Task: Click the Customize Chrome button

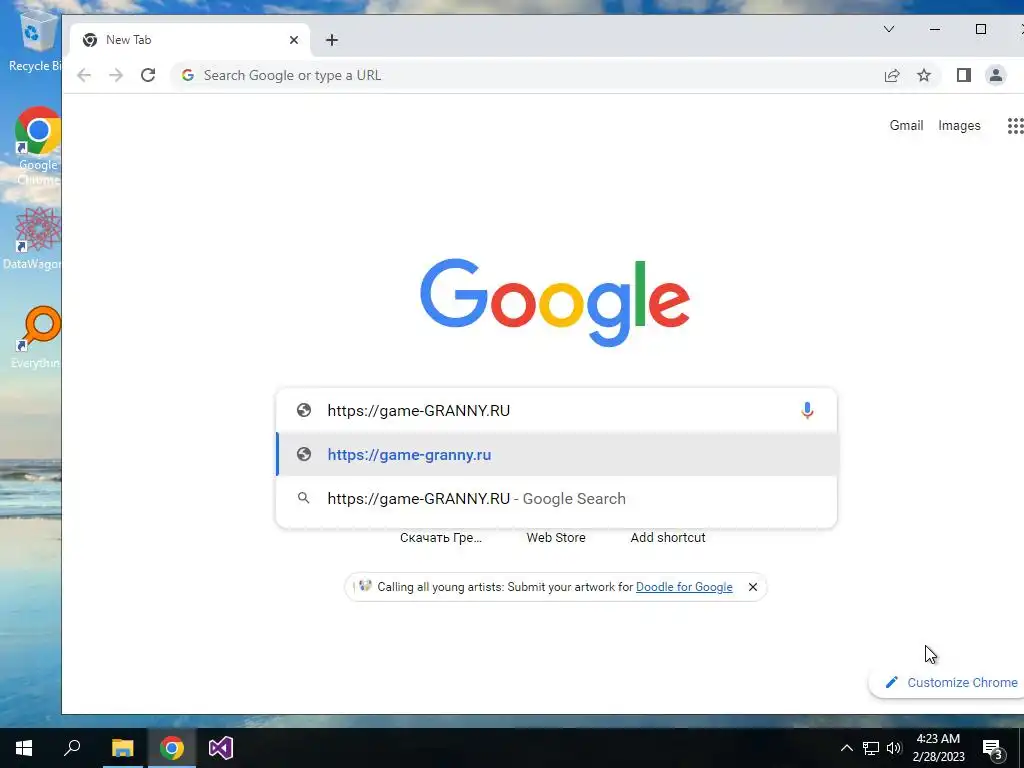Action: (950, 682)
